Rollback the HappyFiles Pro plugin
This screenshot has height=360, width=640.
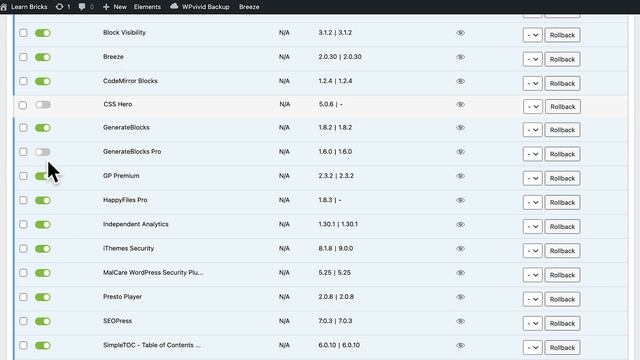pyautogui.click(x=562, y=202)
